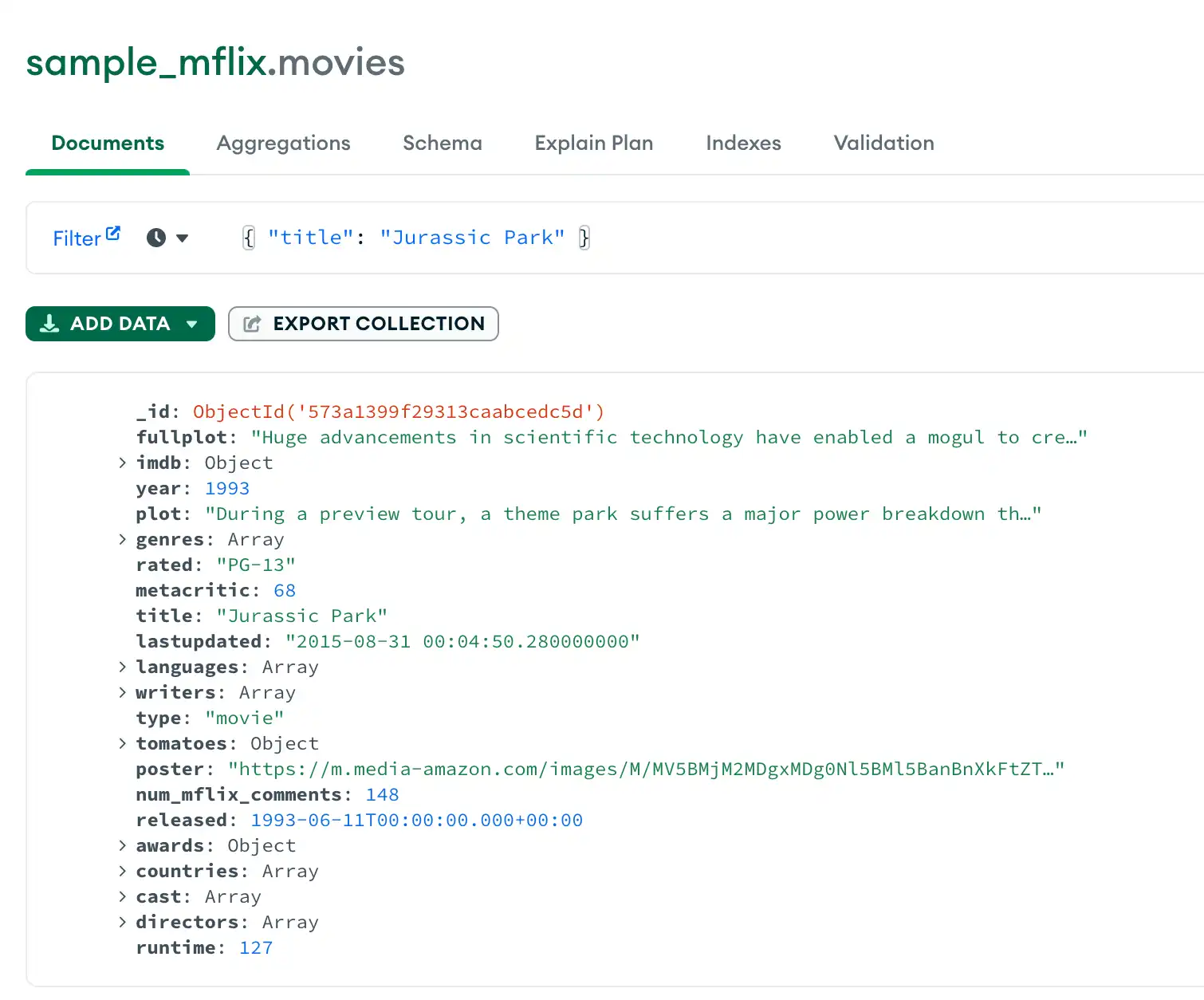Expand the countries Array field
This screenshot has width=1204, height=1000.
122,871
